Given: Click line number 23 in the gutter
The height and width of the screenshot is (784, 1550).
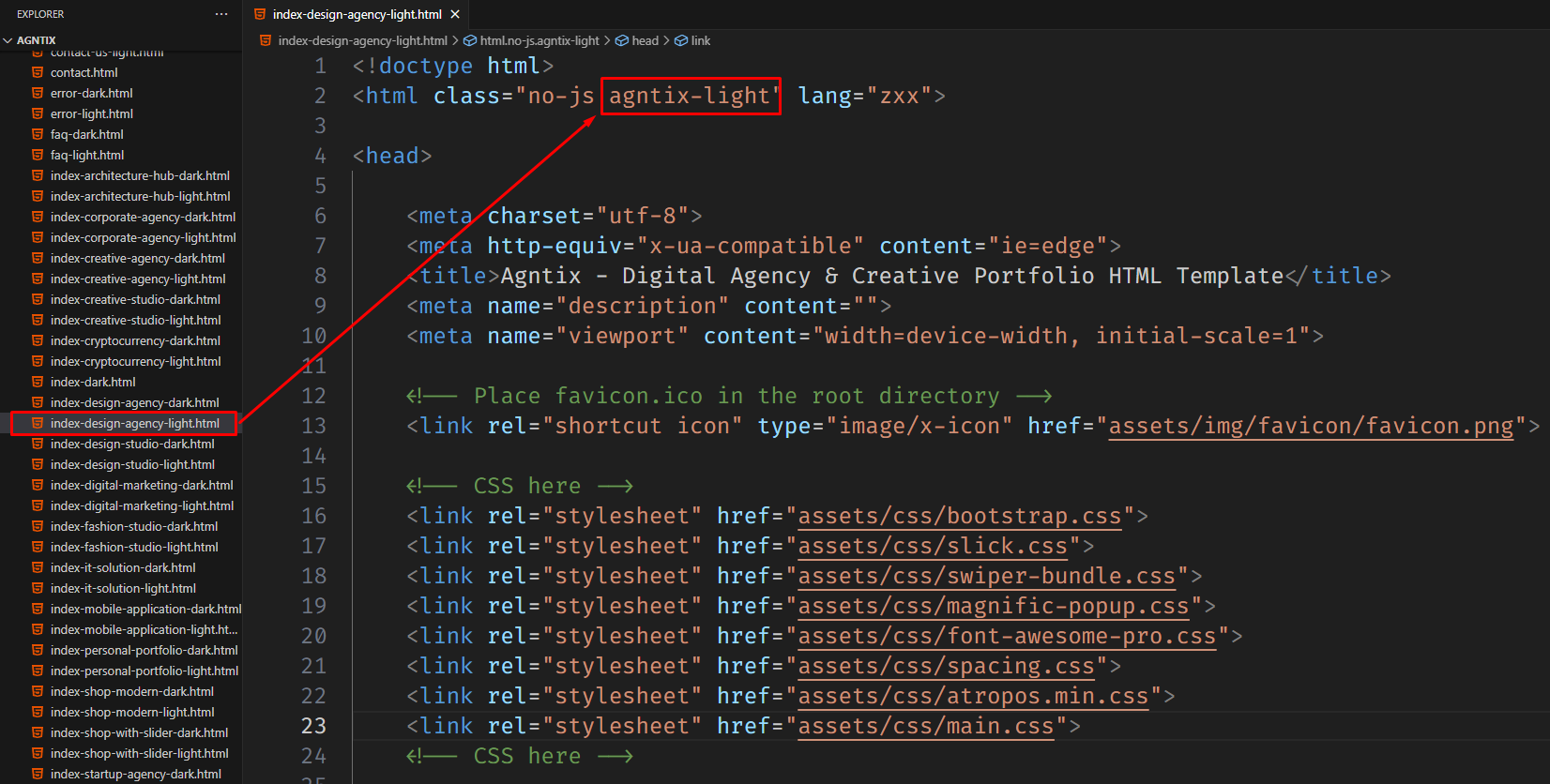Looking at the screenshot, I should (x=313, y=726).
